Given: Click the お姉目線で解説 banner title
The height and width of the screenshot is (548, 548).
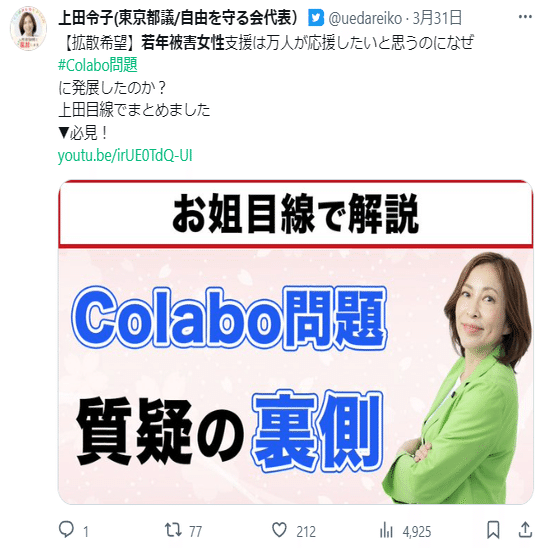Looking at the screenshot, I should 296,214.
